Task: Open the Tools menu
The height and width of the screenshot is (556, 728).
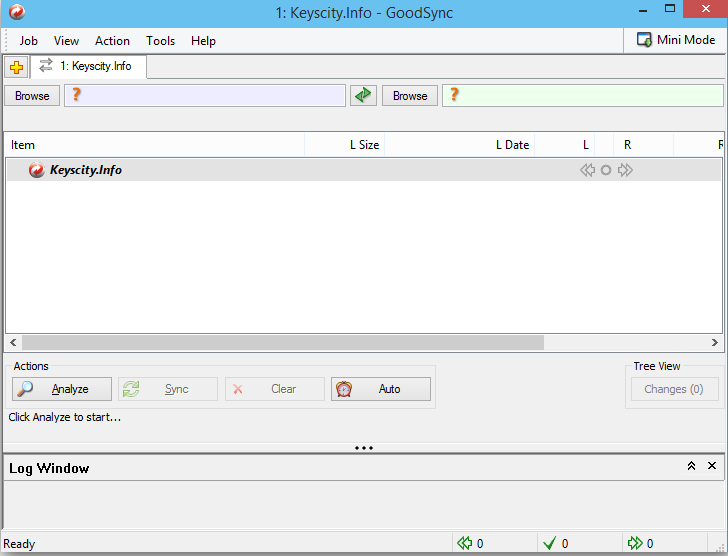Action: point(161,41)
